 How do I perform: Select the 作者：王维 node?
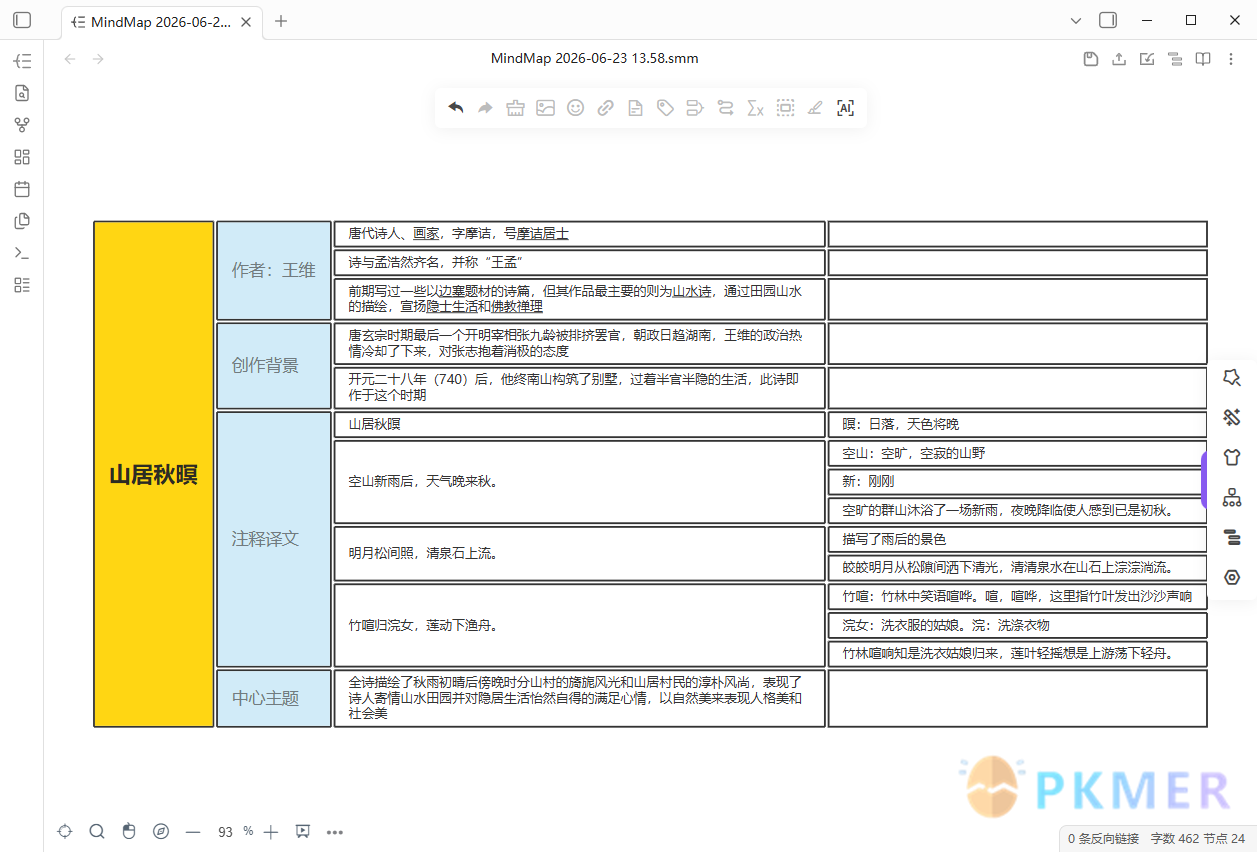274,270
